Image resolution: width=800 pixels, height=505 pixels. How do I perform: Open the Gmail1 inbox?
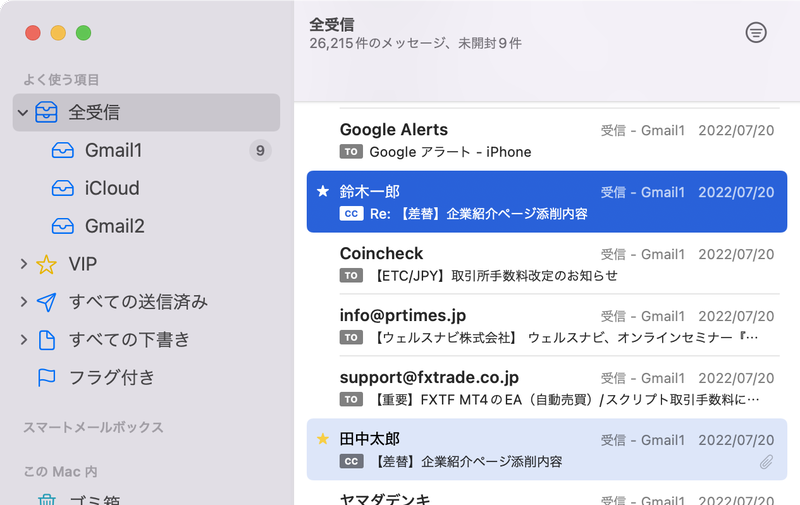[146, 150]
